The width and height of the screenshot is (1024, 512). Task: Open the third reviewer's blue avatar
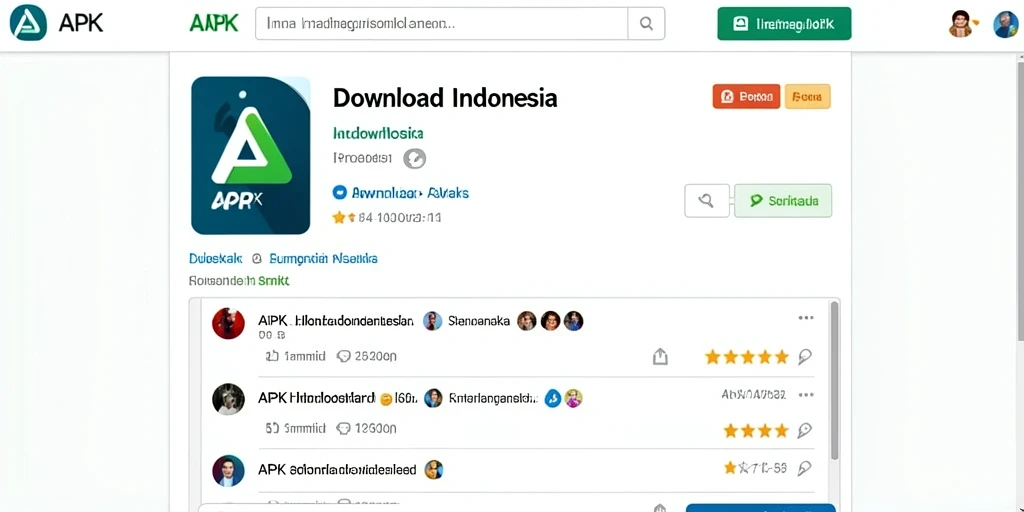point(229,471)
